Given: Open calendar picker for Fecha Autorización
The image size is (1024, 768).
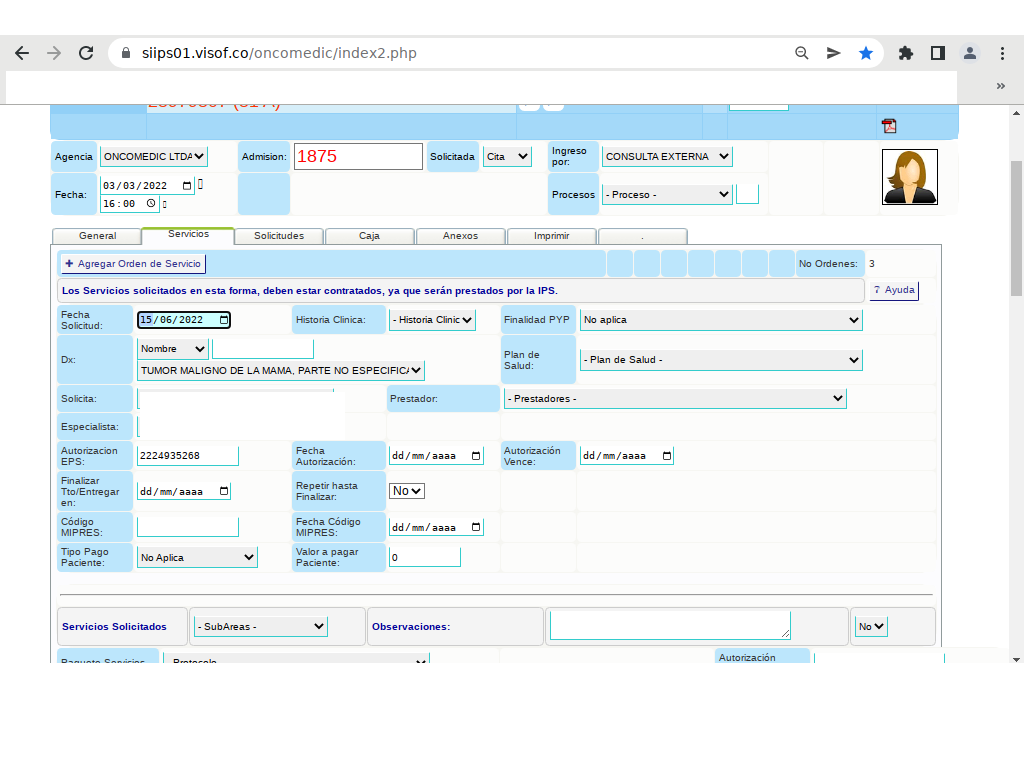Looking at the screenshot, I should click(475, 456).
